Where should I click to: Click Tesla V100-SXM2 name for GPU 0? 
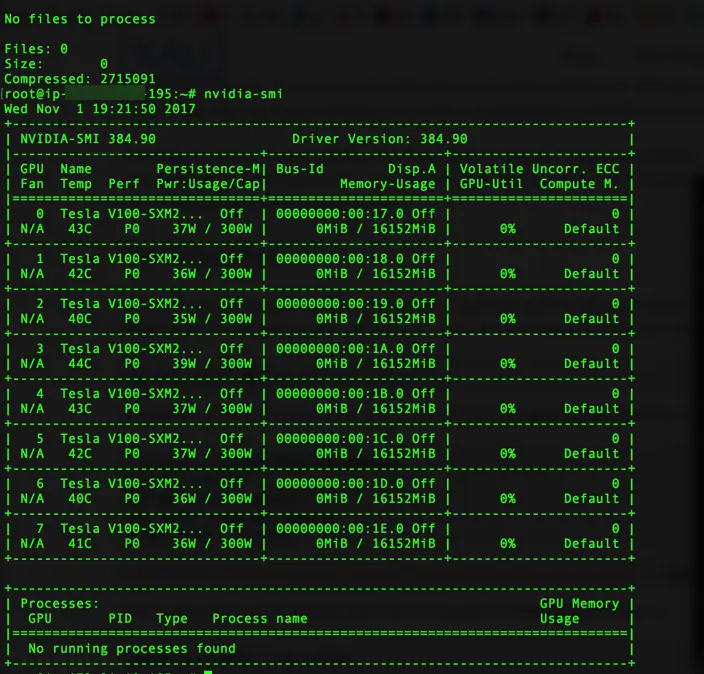pos(131,214)
